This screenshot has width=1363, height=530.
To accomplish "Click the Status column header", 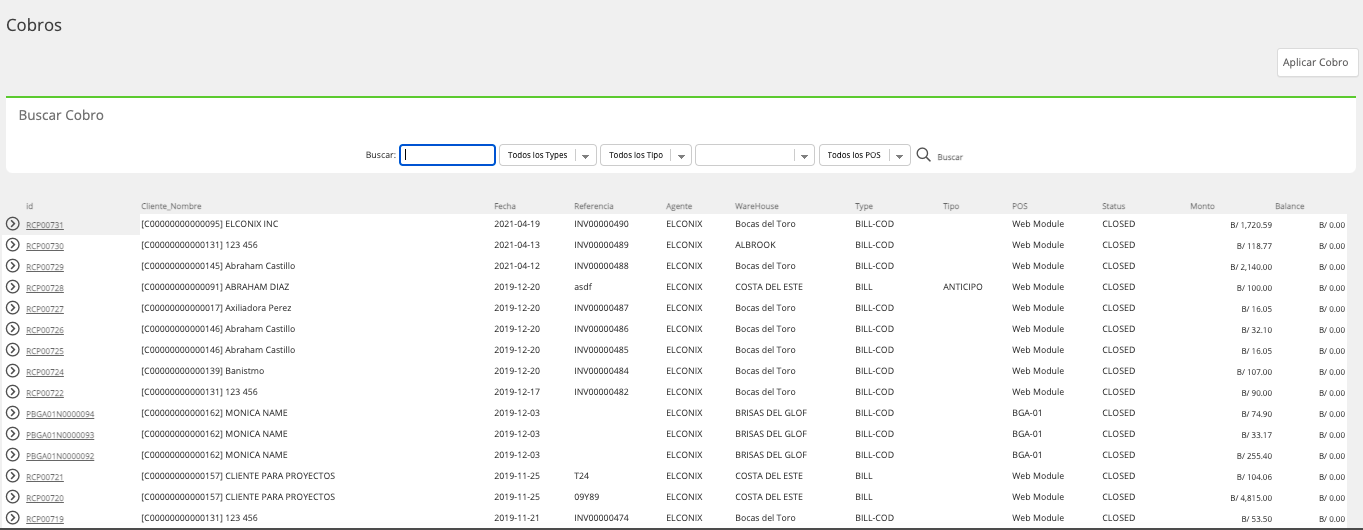I will click(x=1114, y=206).
